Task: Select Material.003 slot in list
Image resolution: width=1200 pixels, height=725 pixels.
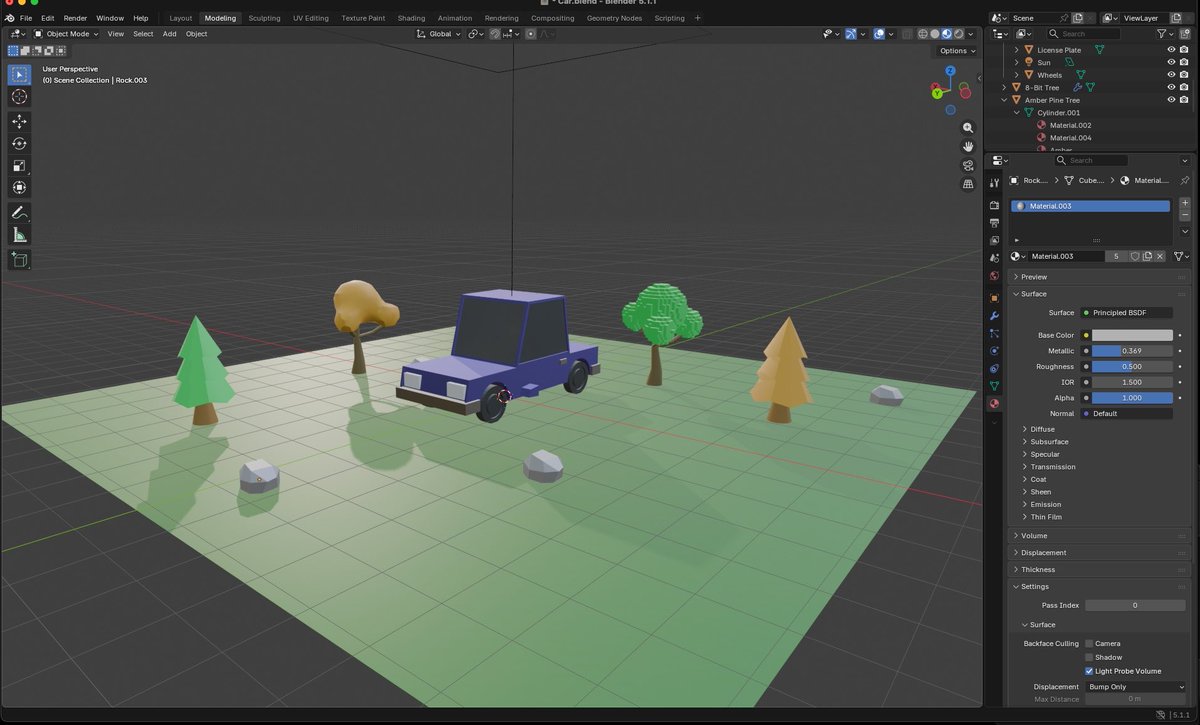Action: [1091, 206]
